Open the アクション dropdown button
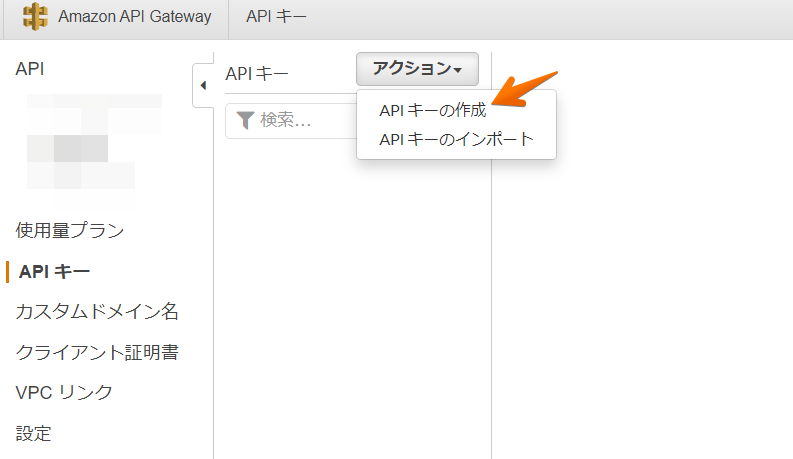The height and width of the screenshot is (459, 793). [x=417, y=69]
